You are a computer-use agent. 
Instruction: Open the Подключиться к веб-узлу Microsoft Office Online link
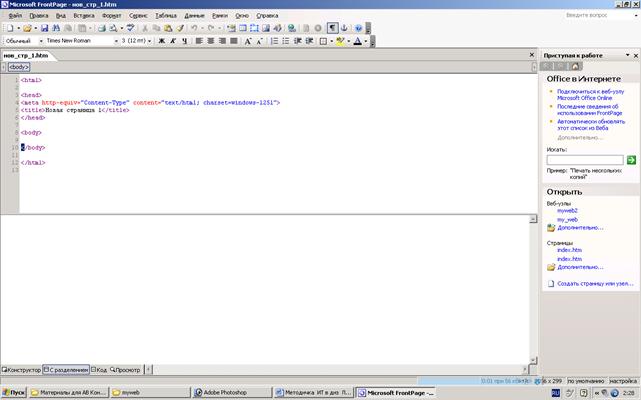pos(590,95)
